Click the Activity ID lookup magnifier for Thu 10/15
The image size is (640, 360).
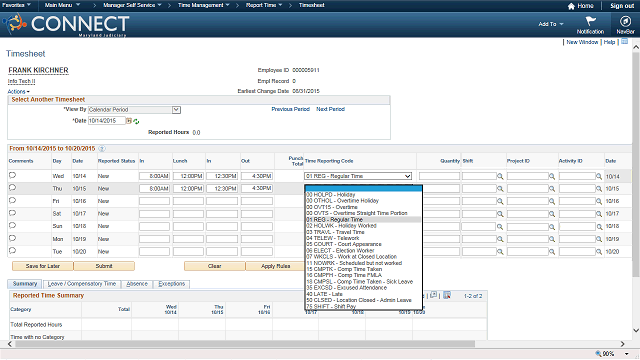click(x=599, y=189)
